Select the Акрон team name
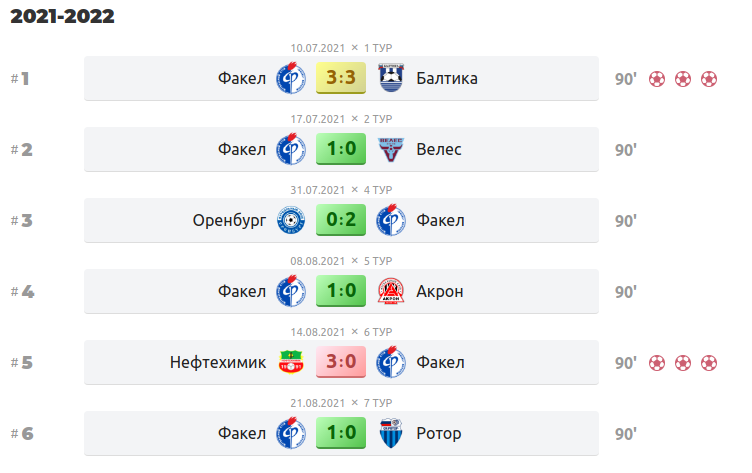 tap(439, 292)
